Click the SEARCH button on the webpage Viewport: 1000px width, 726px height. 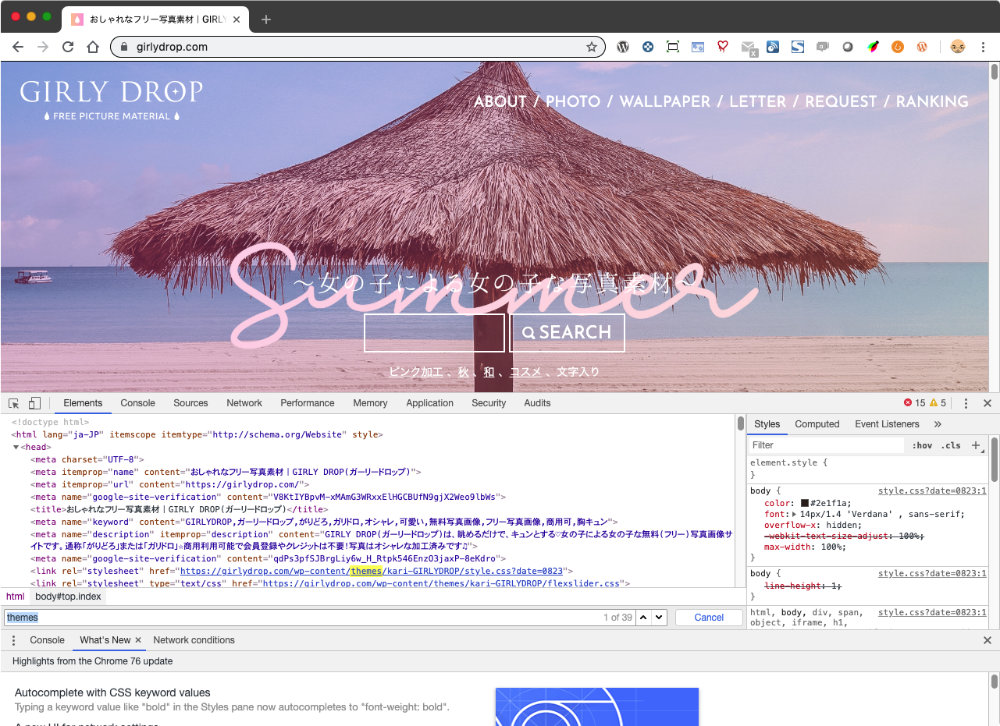567,332
